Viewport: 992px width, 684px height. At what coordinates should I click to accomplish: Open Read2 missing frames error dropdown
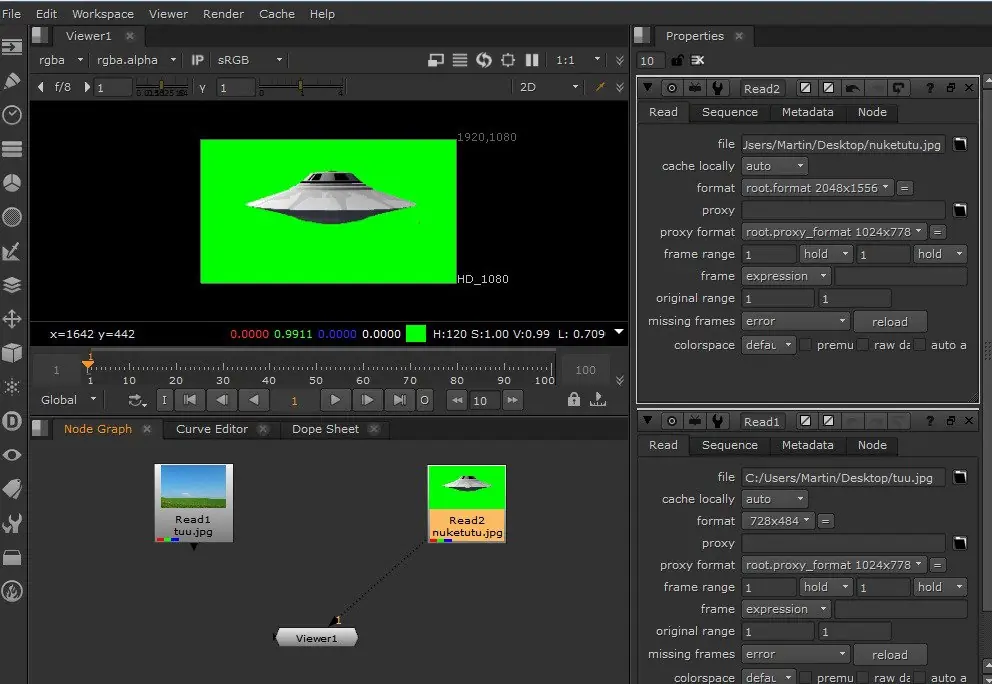point(795,321)
